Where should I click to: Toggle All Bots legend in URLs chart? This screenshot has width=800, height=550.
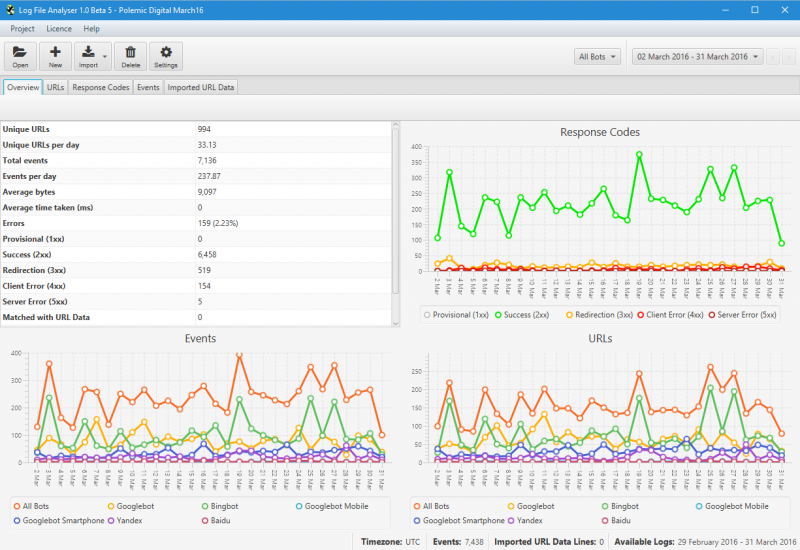pos(432,506)
